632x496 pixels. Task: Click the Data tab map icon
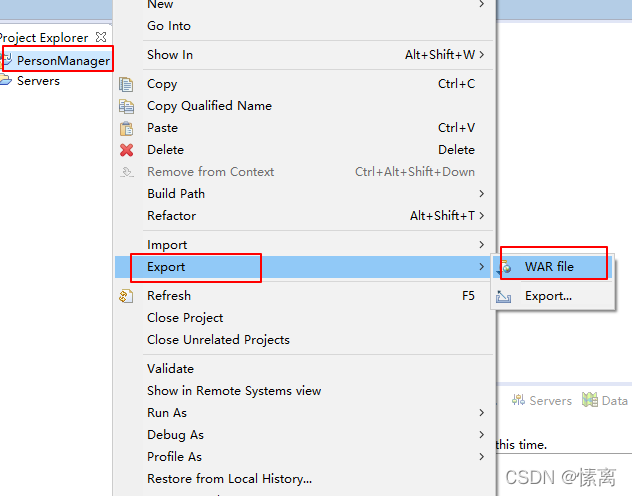pyautogui.click(x=590, y=400)
